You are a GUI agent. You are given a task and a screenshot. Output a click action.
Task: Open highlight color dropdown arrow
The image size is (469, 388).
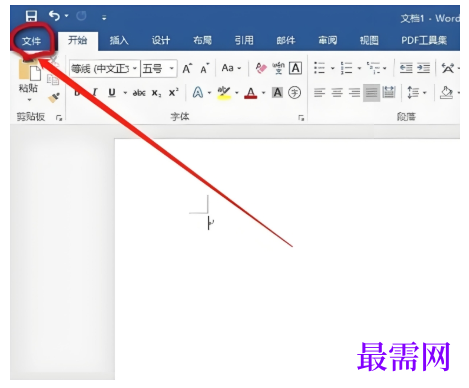pos(237,93)
